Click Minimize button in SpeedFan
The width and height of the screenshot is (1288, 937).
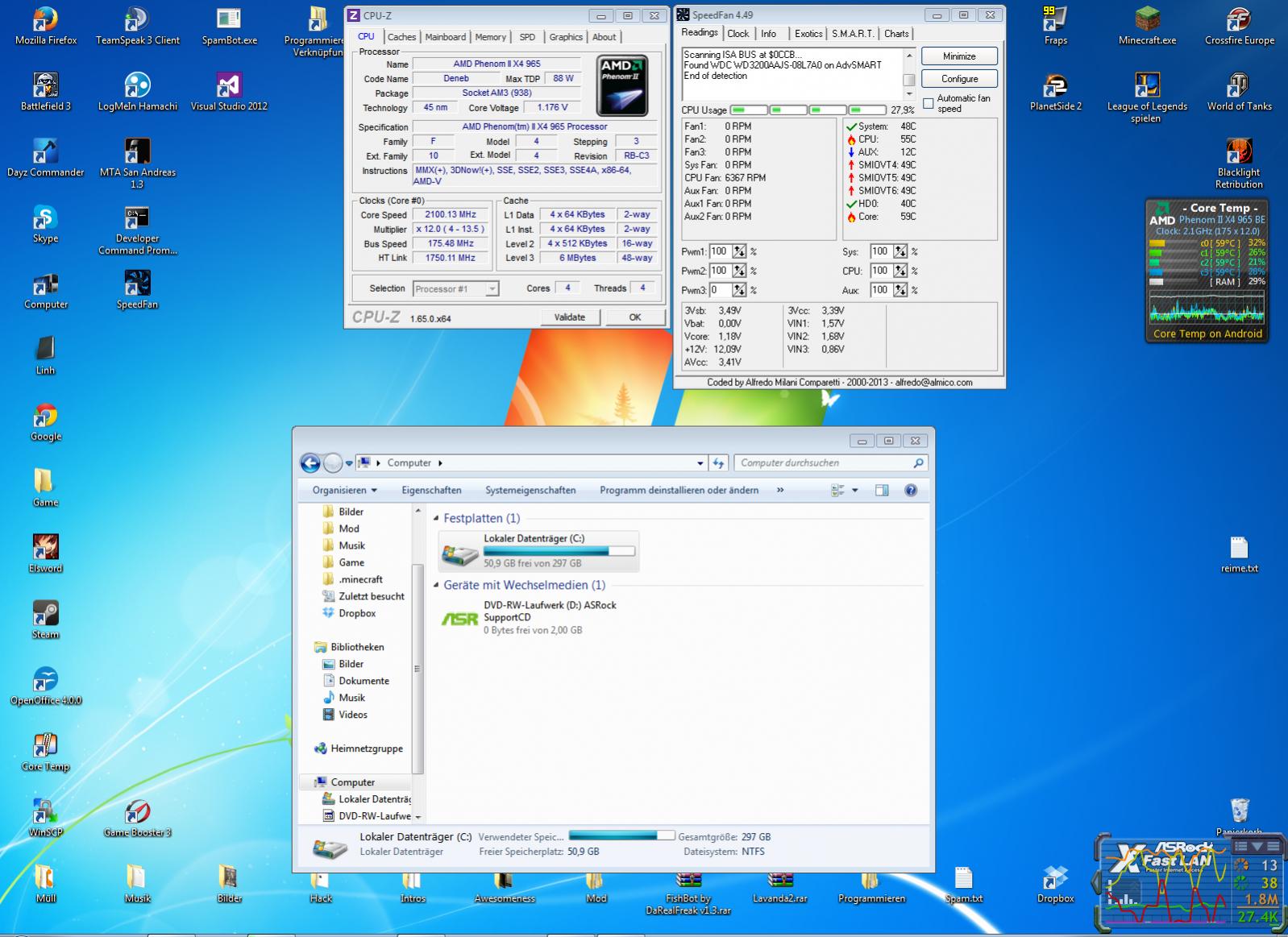click(959, 56)
